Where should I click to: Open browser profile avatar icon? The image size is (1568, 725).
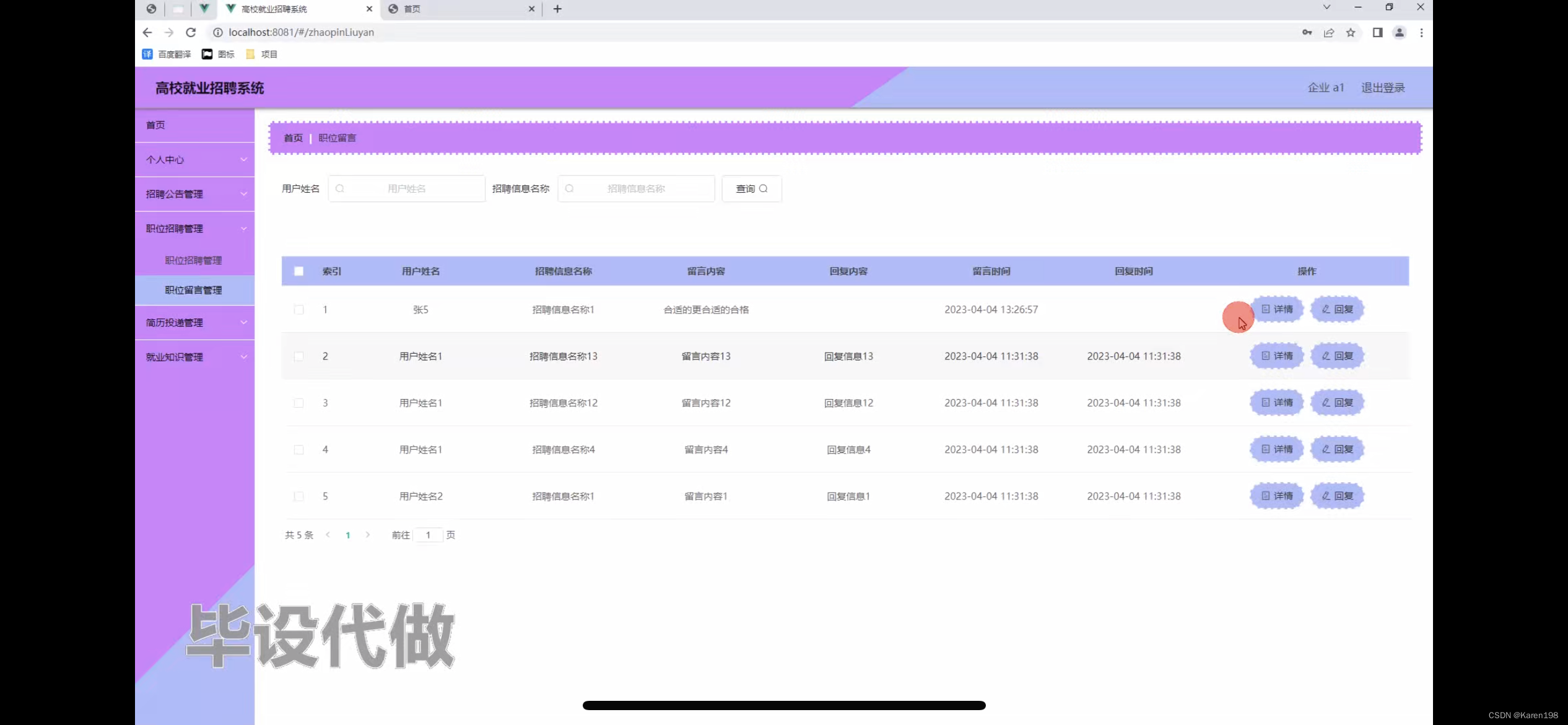(1399, 32)
